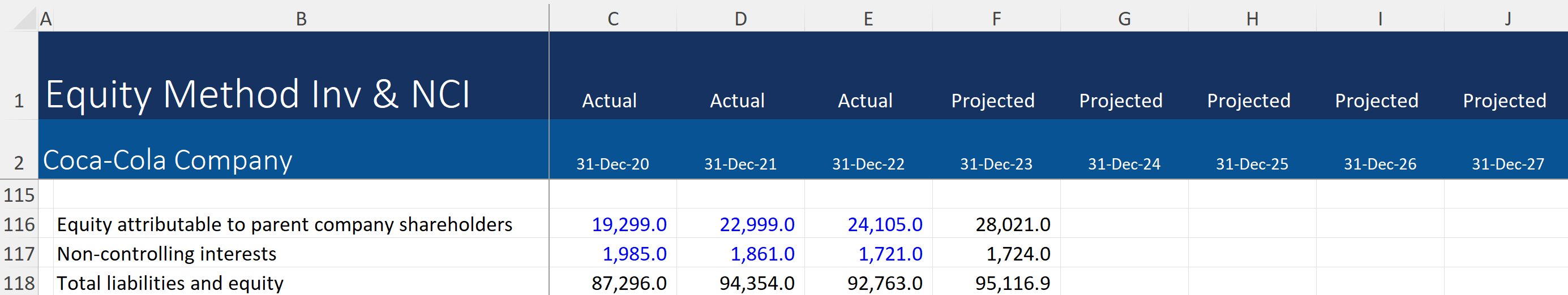Select row 118 header
1568x295 pixels.
coord(19,283)
